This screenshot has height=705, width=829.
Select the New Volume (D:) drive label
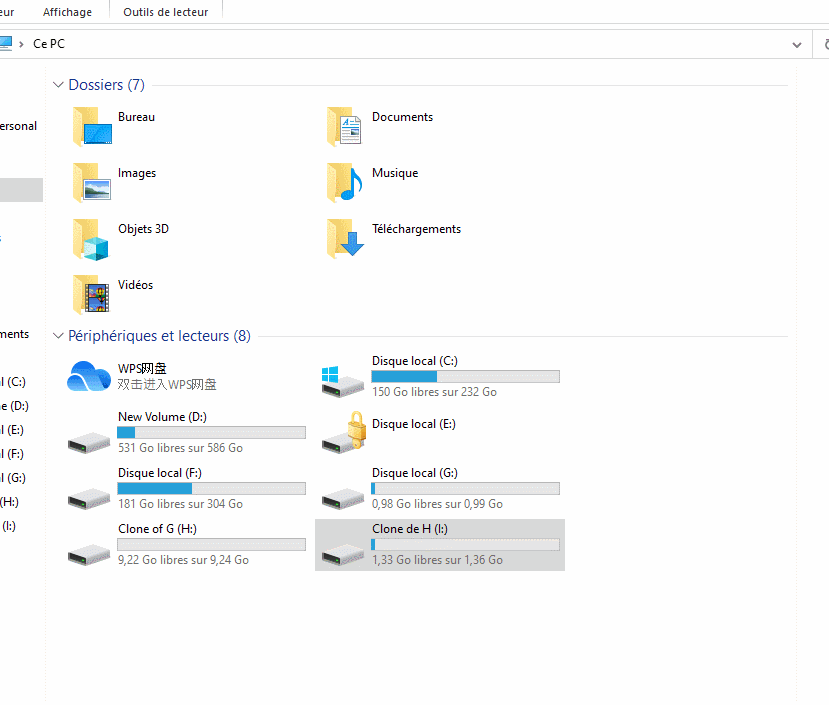coord(162,417)
